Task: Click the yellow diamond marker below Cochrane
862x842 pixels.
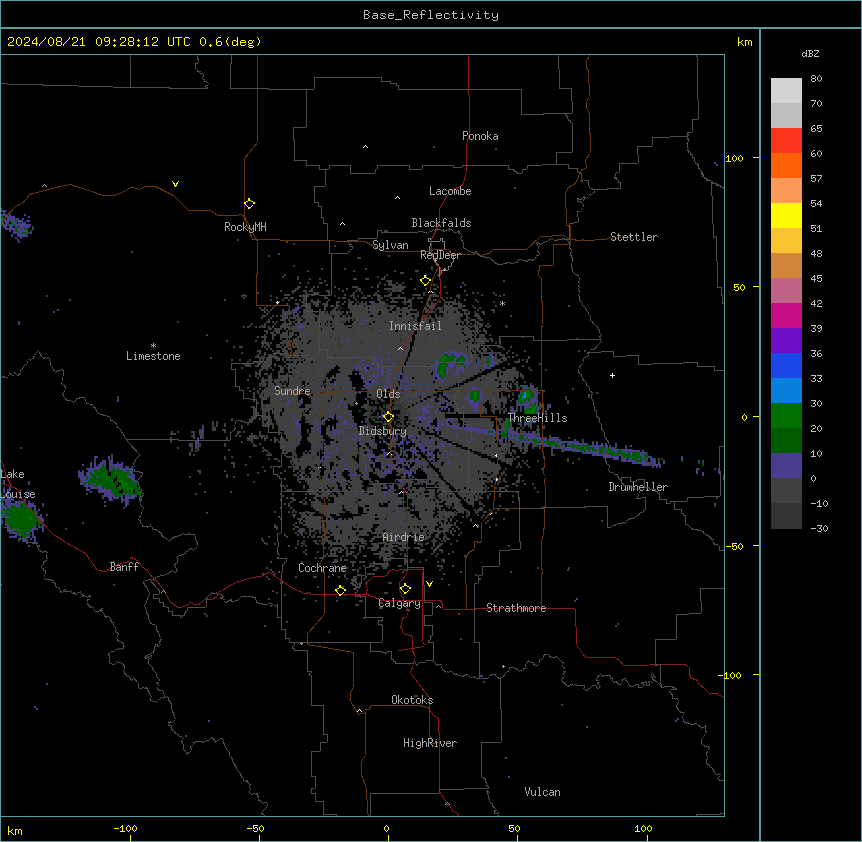Action: 340,590
